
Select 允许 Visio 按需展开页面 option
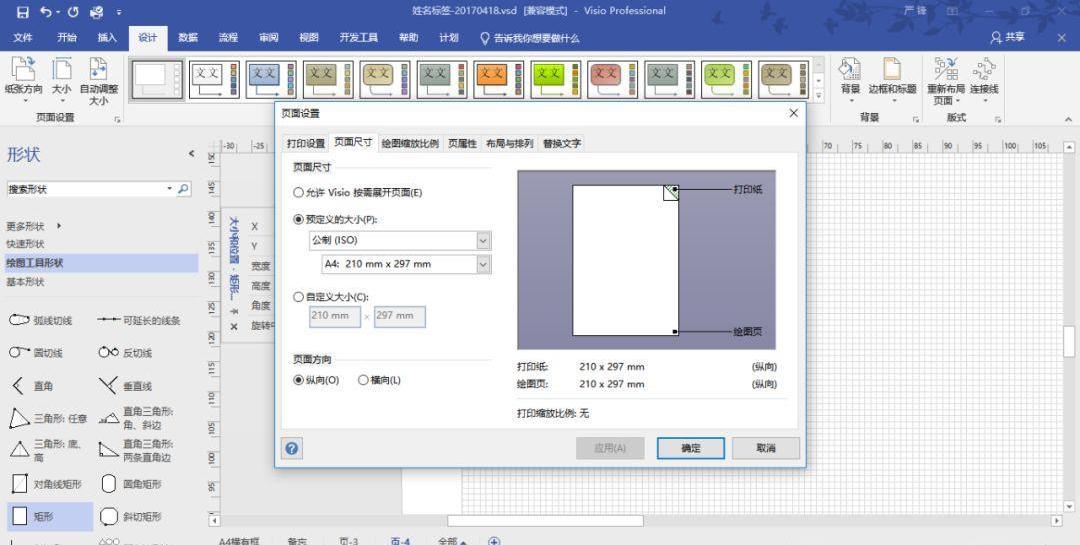pyautogui.click(x=299, y=192)
